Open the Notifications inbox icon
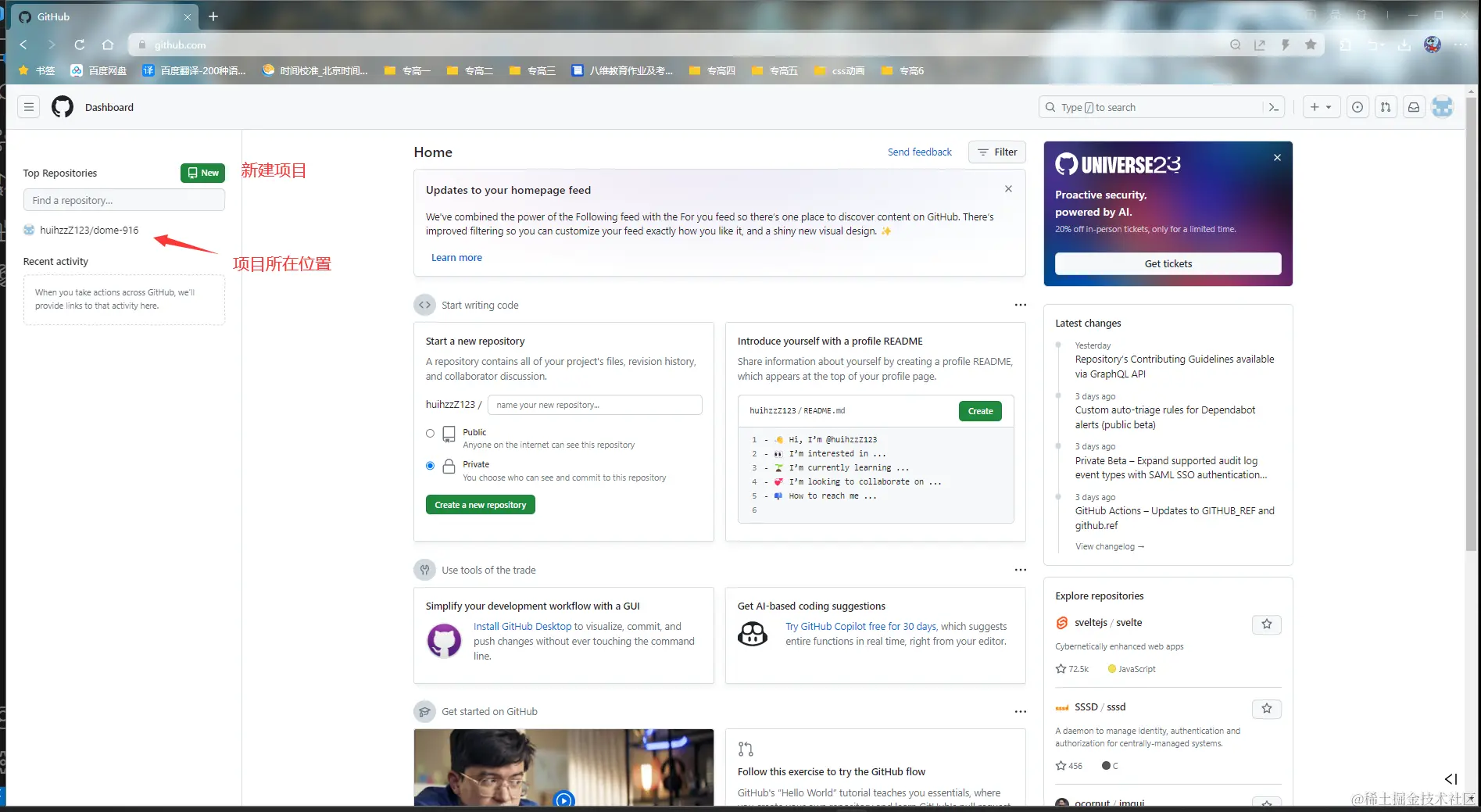1481x812 pixels. (1414, 107)
